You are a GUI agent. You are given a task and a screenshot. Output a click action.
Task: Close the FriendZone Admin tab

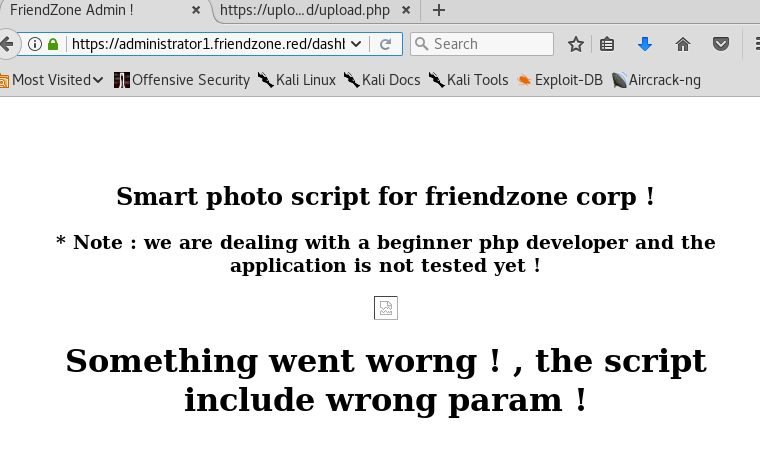[196, 10]
